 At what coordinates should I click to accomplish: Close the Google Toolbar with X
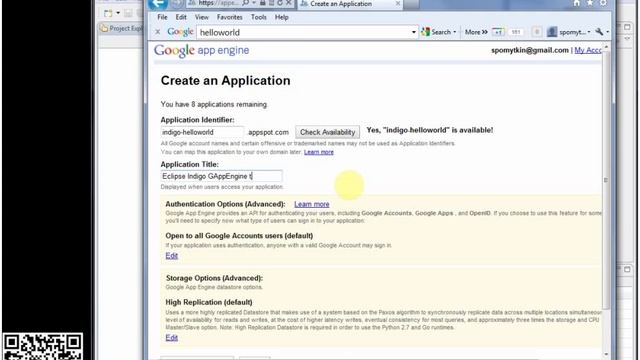pos(158,32)
